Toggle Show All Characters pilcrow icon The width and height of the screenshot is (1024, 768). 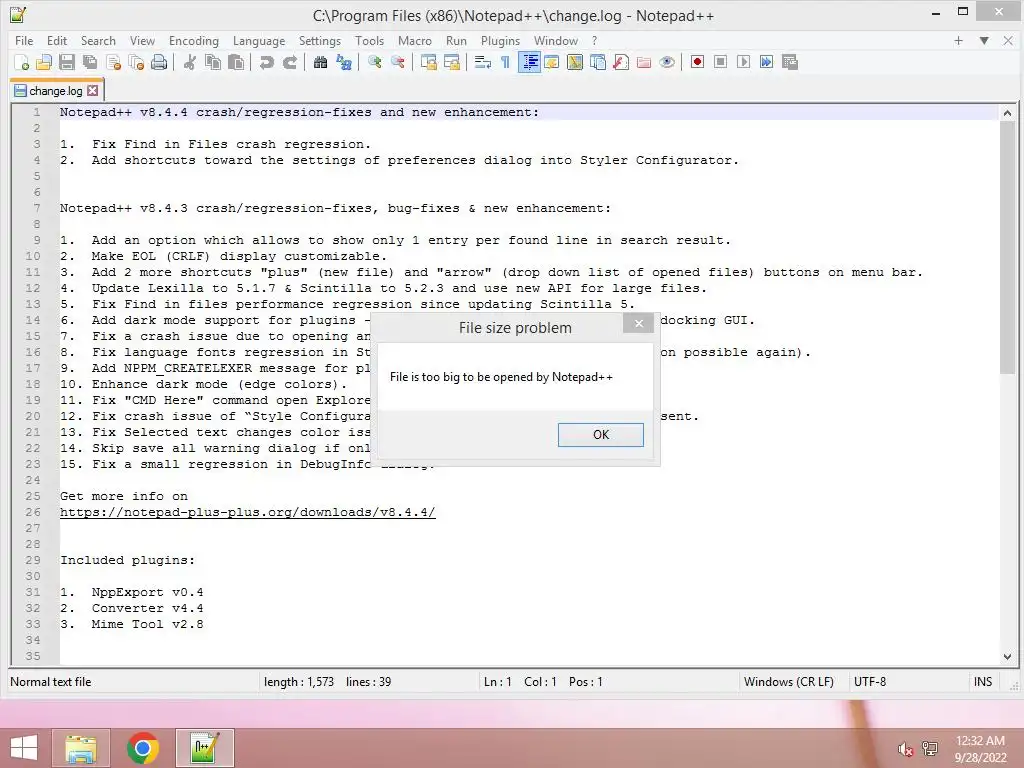(505, 62)
